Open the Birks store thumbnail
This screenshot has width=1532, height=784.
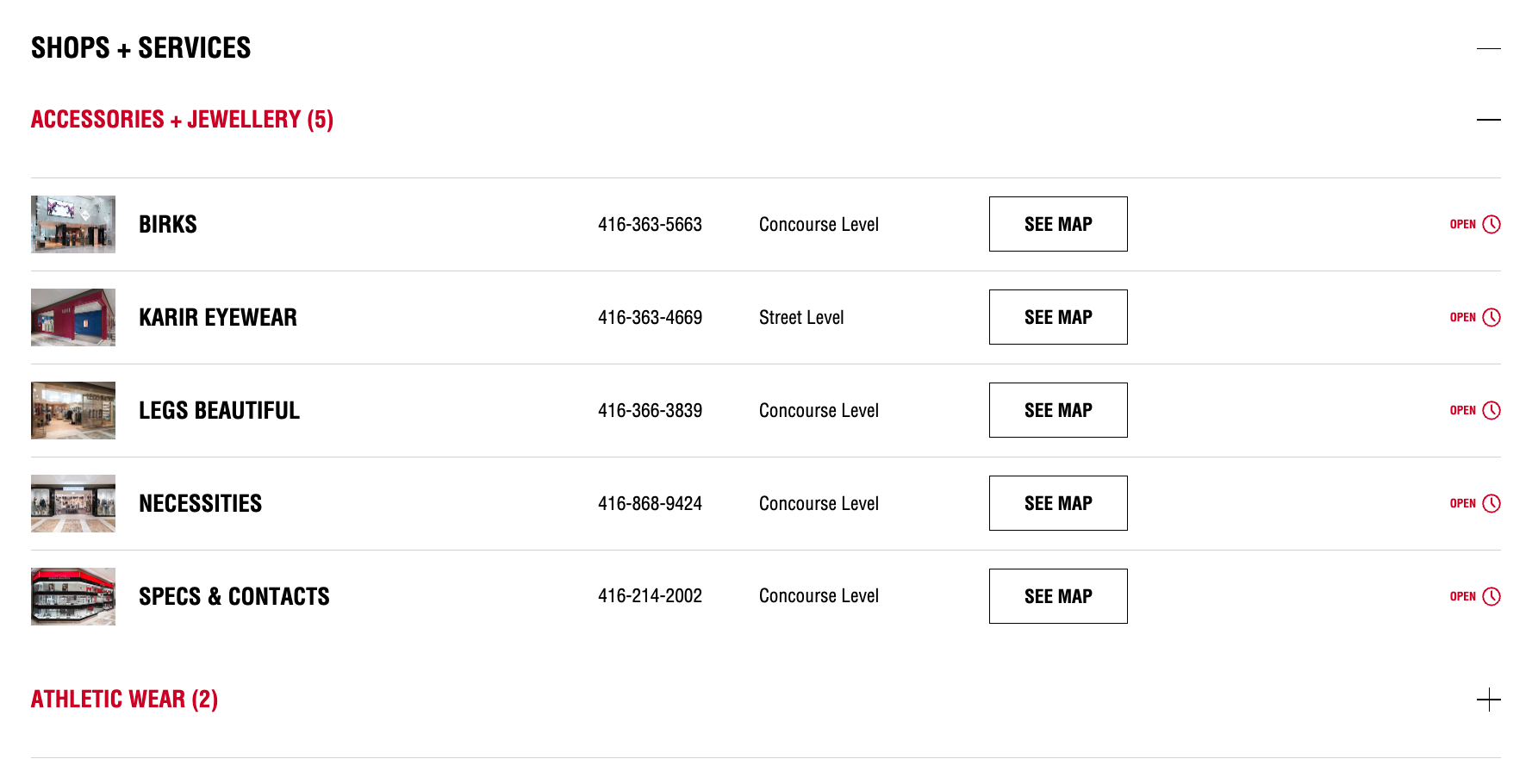click(x=73, y=224)
